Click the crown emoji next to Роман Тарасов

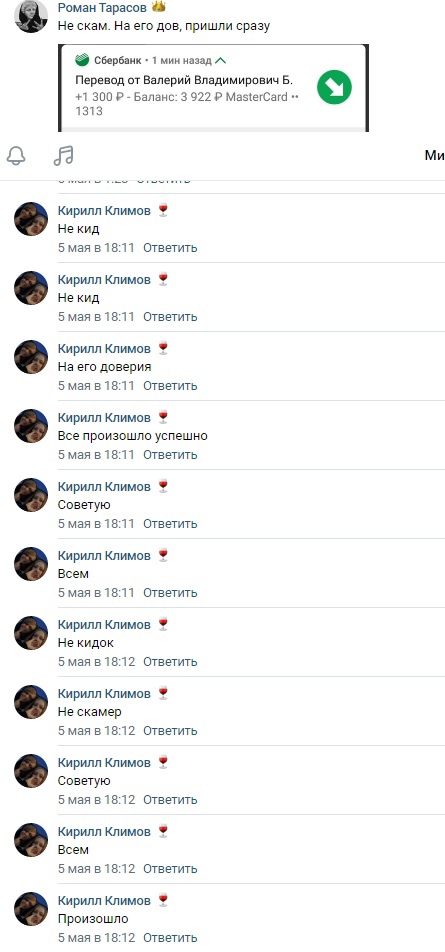(158, 7)
